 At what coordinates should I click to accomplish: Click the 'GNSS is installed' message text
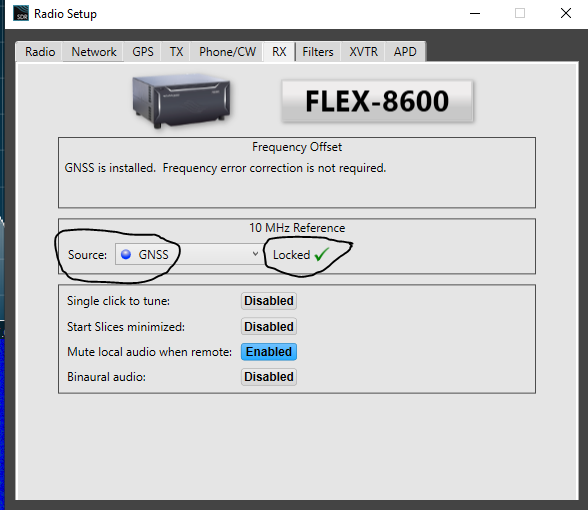225,168
